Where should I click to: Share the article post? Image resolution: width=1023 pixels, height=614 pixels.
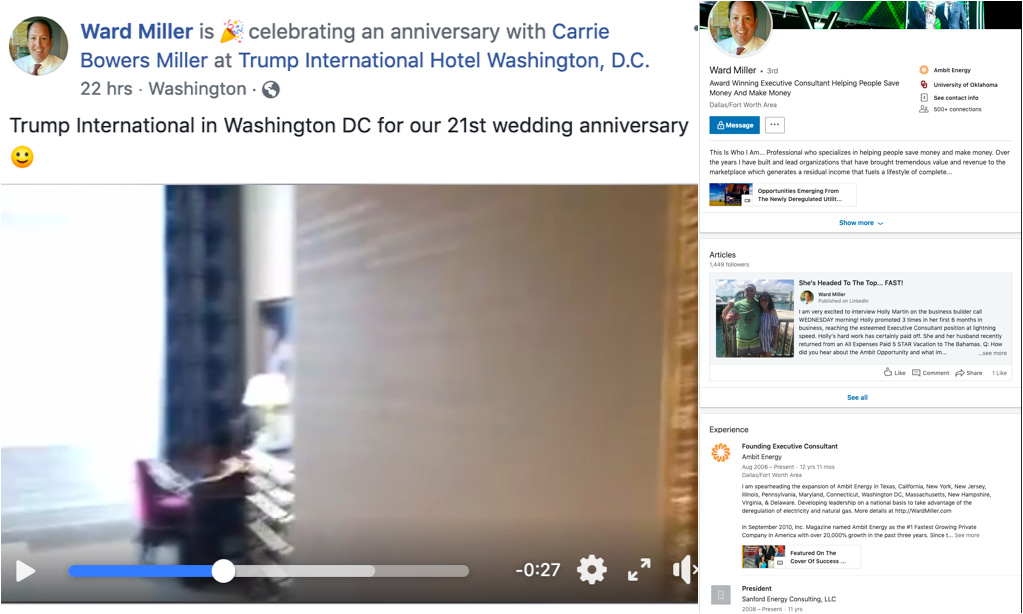click(x=969, y=373)
